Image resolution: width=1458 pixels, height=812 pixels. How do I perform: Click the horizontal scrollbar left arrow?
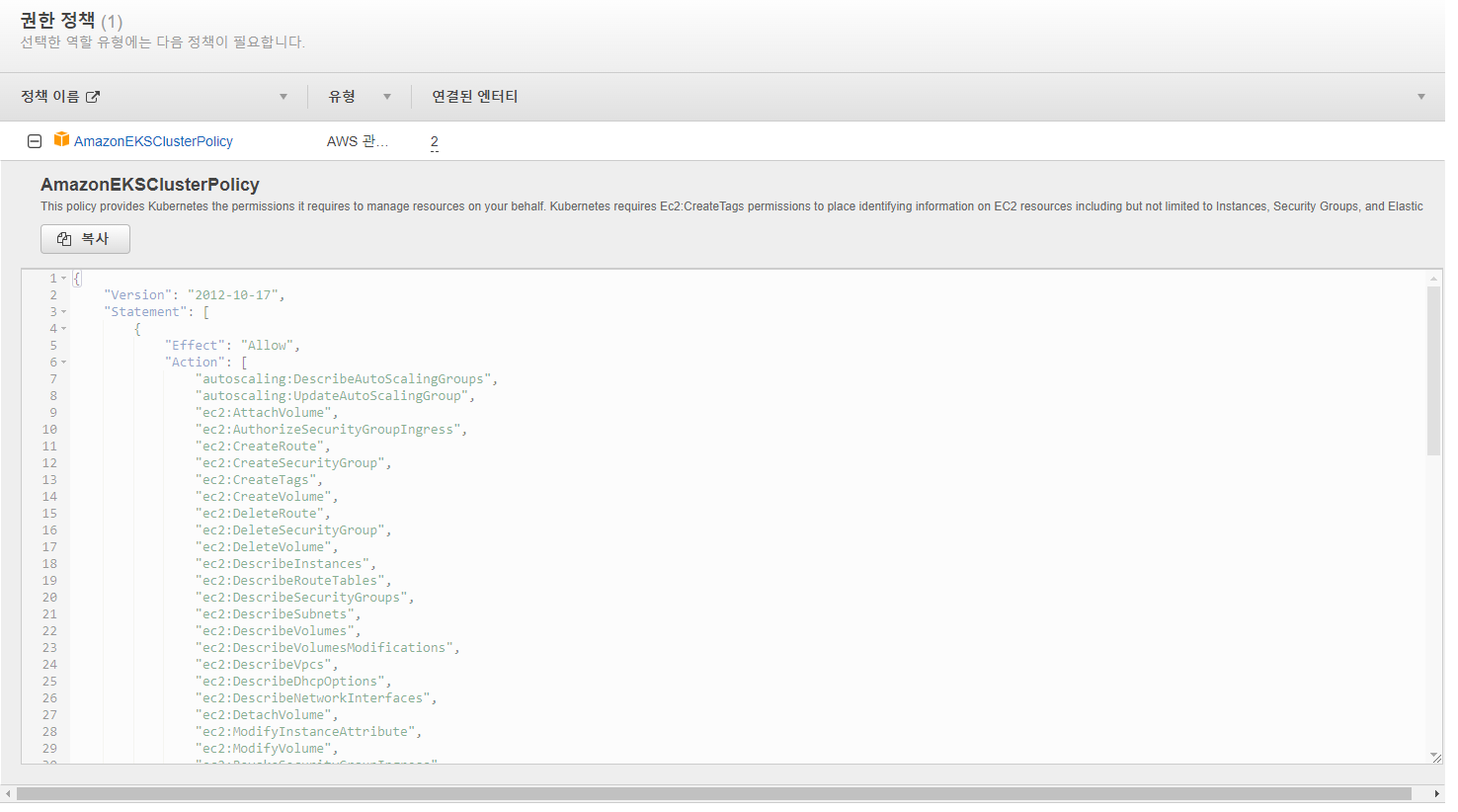[8, 794]
